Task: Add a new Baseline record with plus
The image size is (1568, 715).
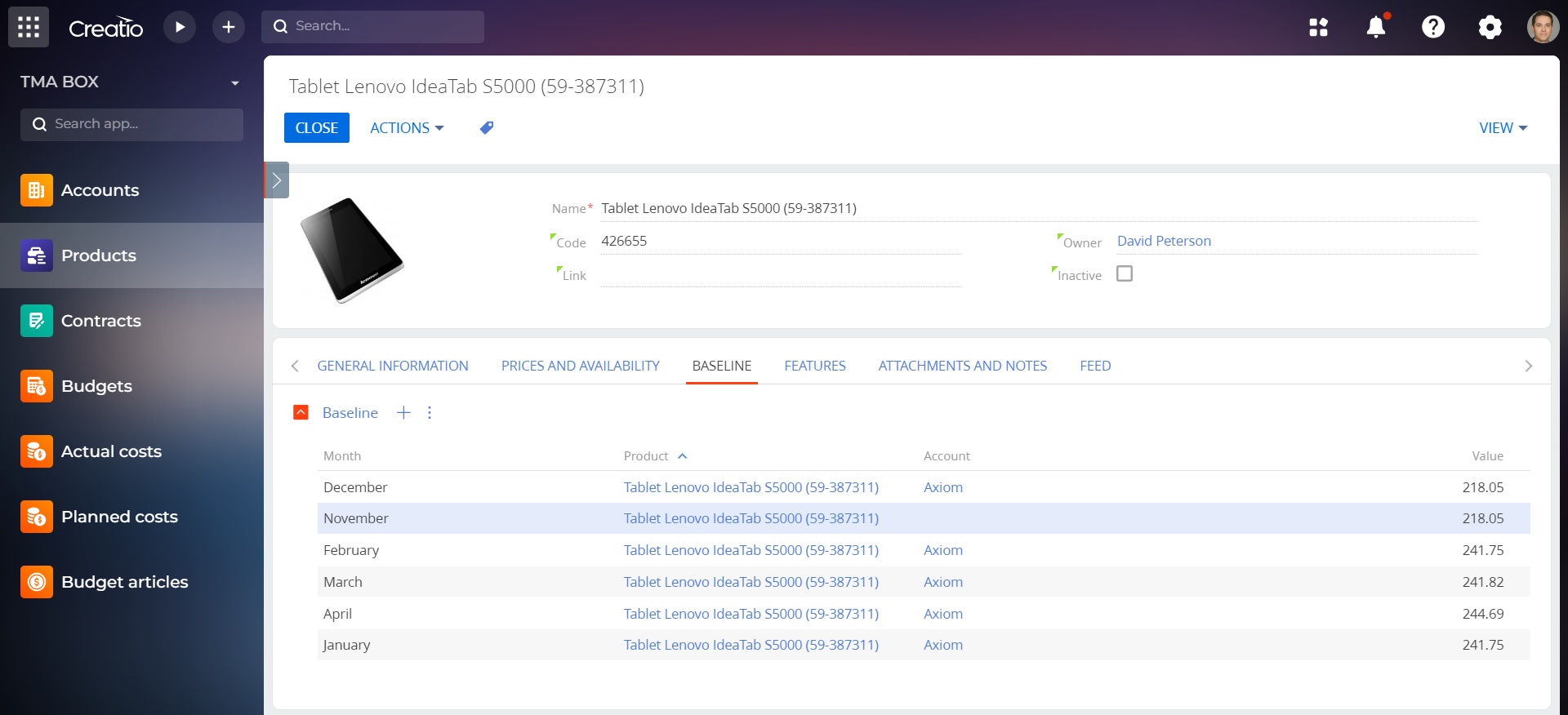Action: click(x=403, y=413)
